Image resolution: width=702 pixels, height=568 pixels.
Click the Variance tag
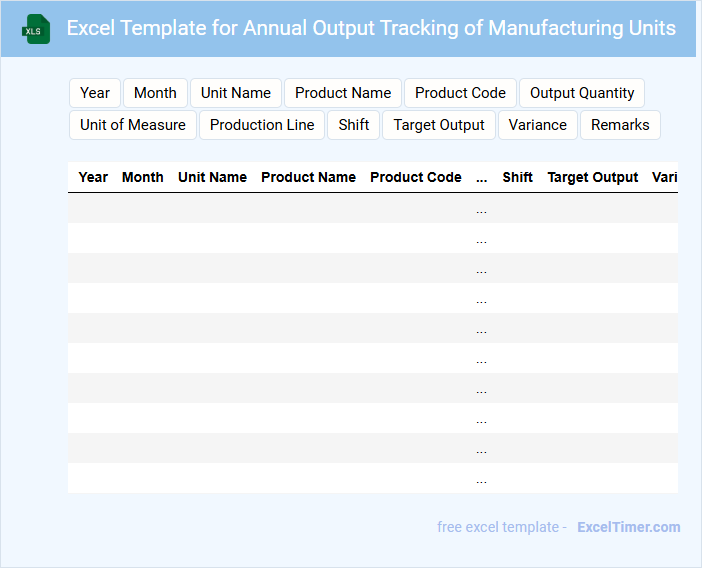(538, 125)
